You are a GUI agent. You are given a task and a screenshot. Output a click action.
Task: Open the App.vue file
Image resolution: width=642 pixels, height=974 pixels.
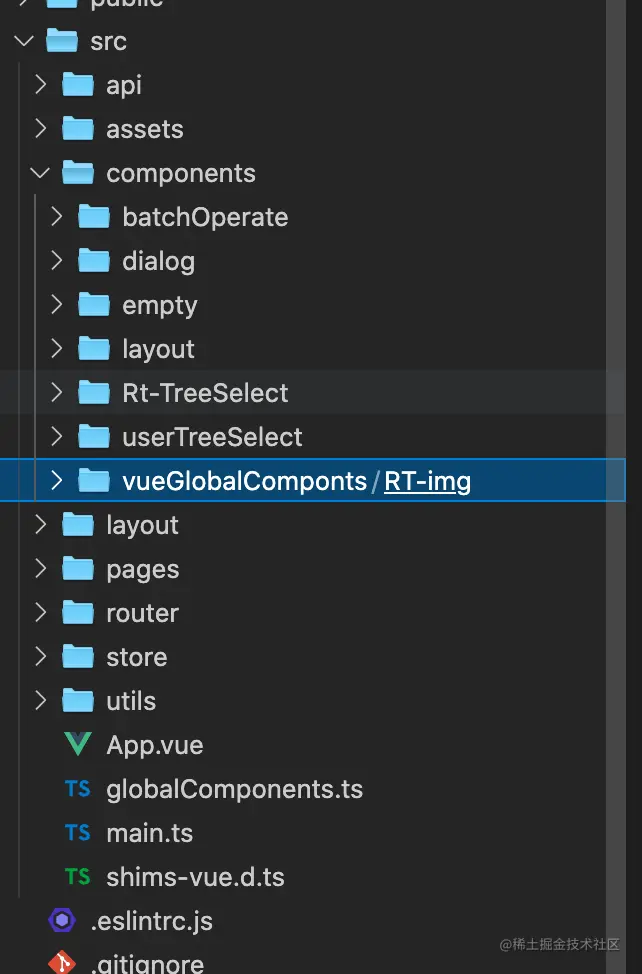(154, 745)
